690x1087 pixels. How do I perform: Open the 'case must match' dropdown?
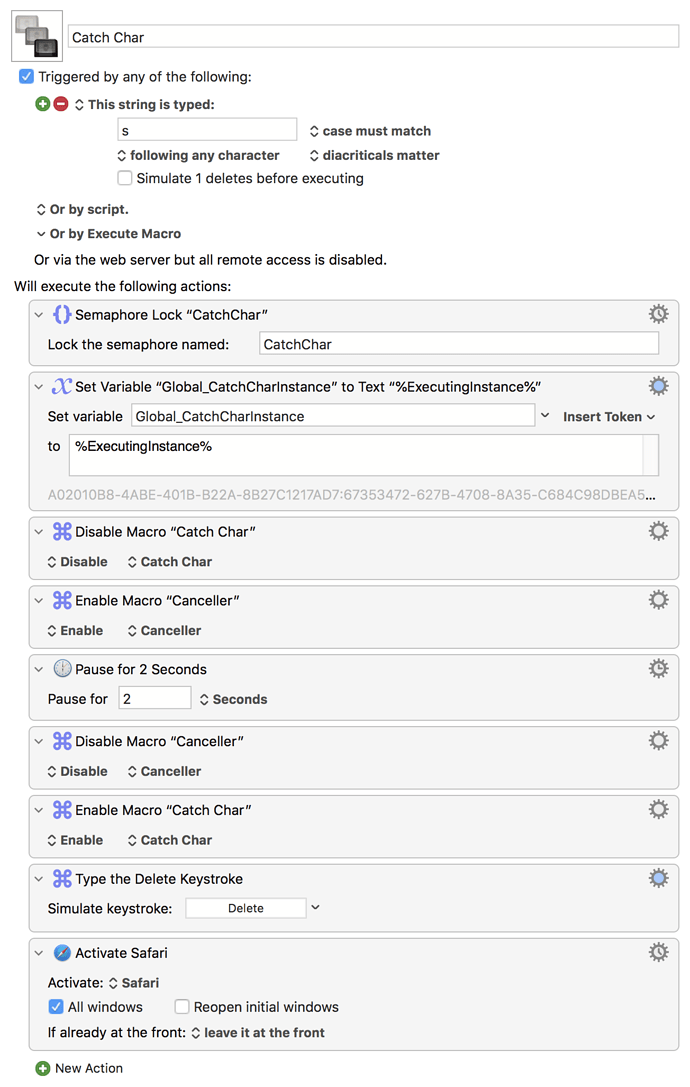click(x=370, y=131)
